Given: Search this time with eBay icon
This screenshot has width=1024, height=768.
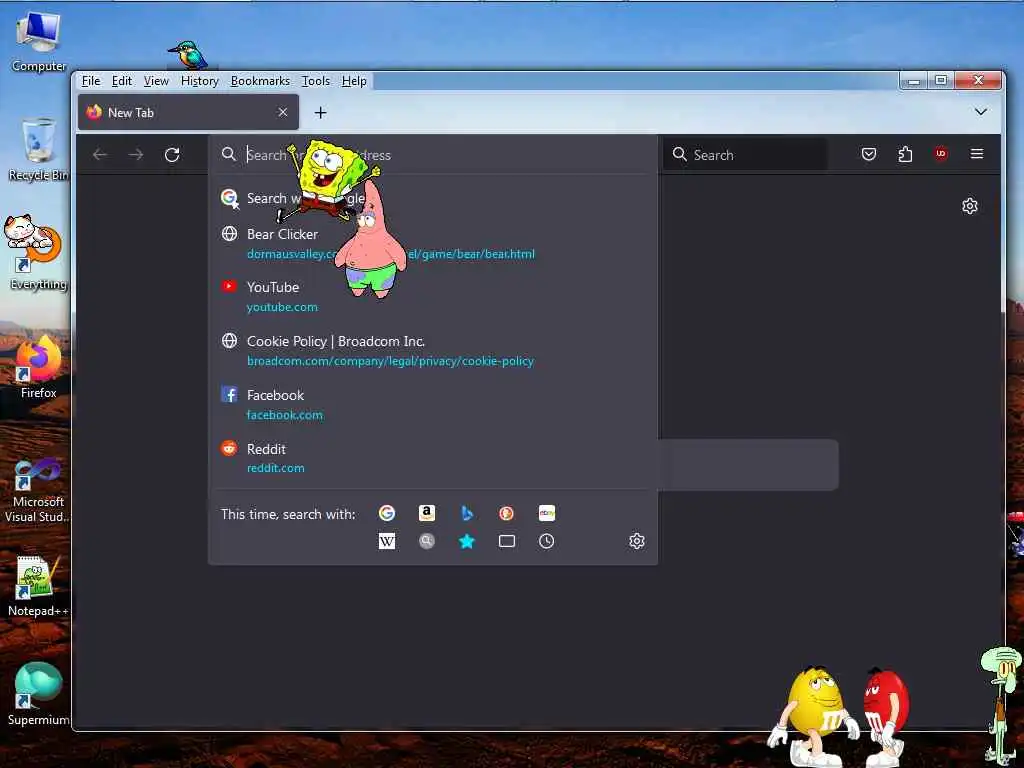Looking at the screenshot, I should pos(547,513).
